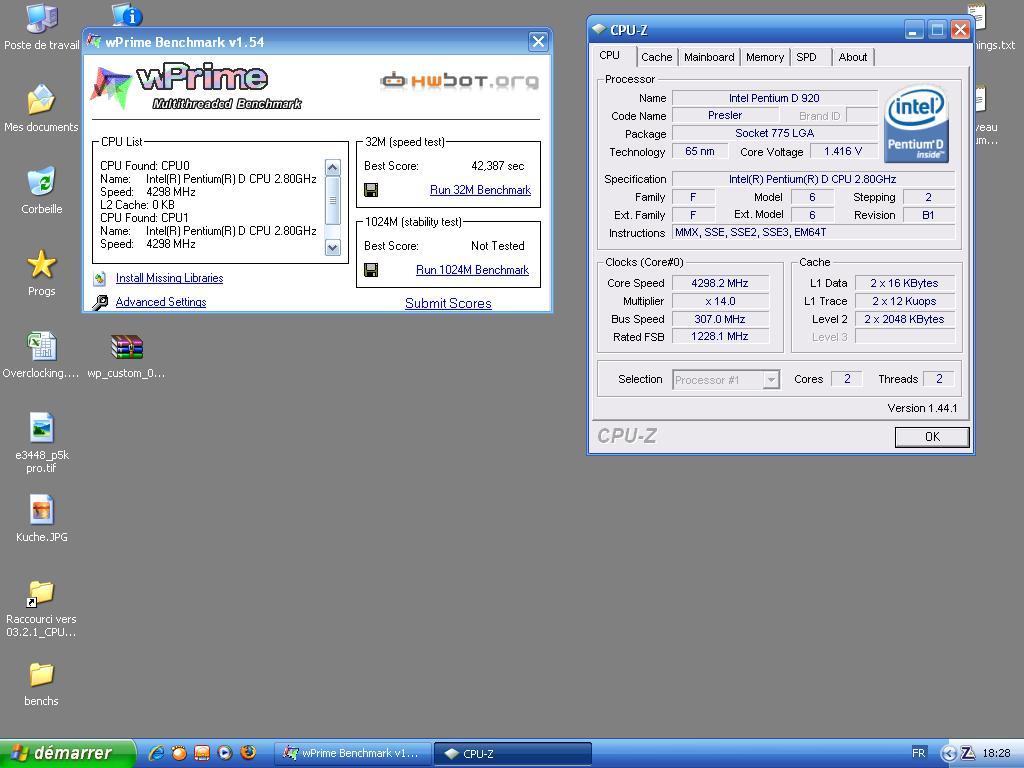The width and height of the screenshot is (1024, 768).
Task: Click the Instructions MMX, SSE list field
Action: tap(813, 232)
